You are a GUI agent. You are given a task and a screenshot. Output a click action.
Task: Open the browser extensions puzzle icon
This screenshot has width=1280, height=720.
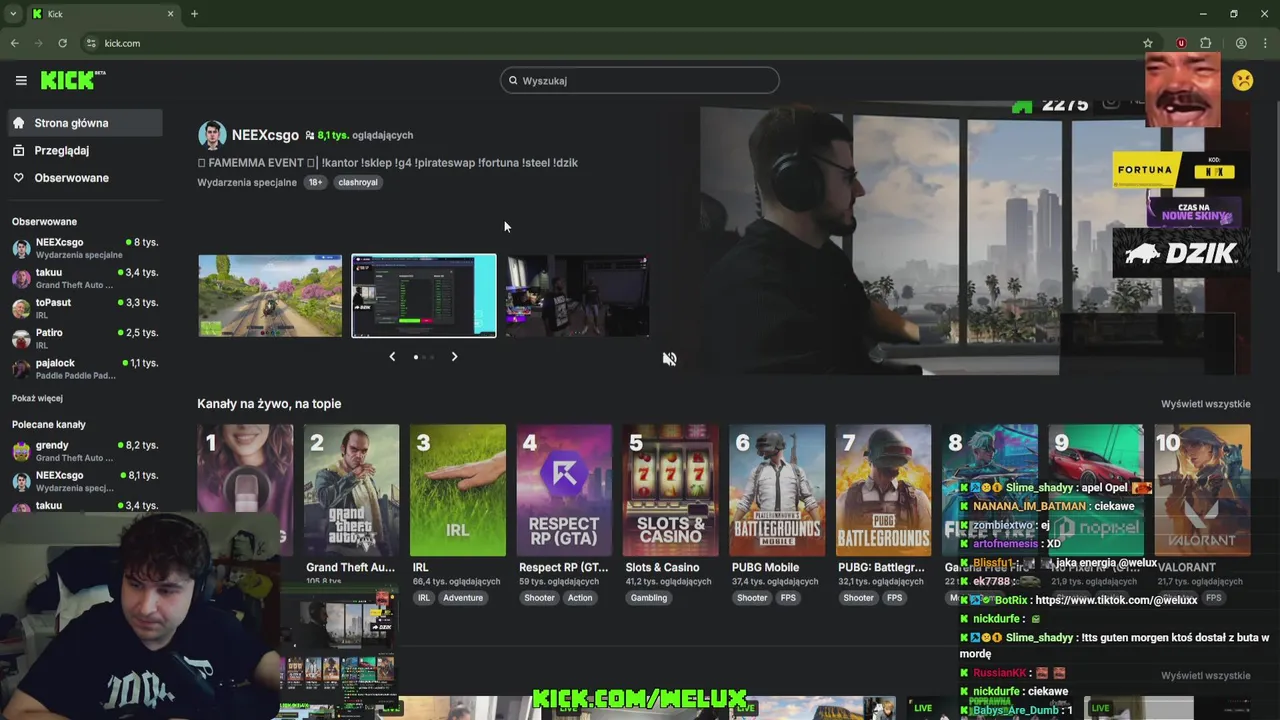(1206, 43)
